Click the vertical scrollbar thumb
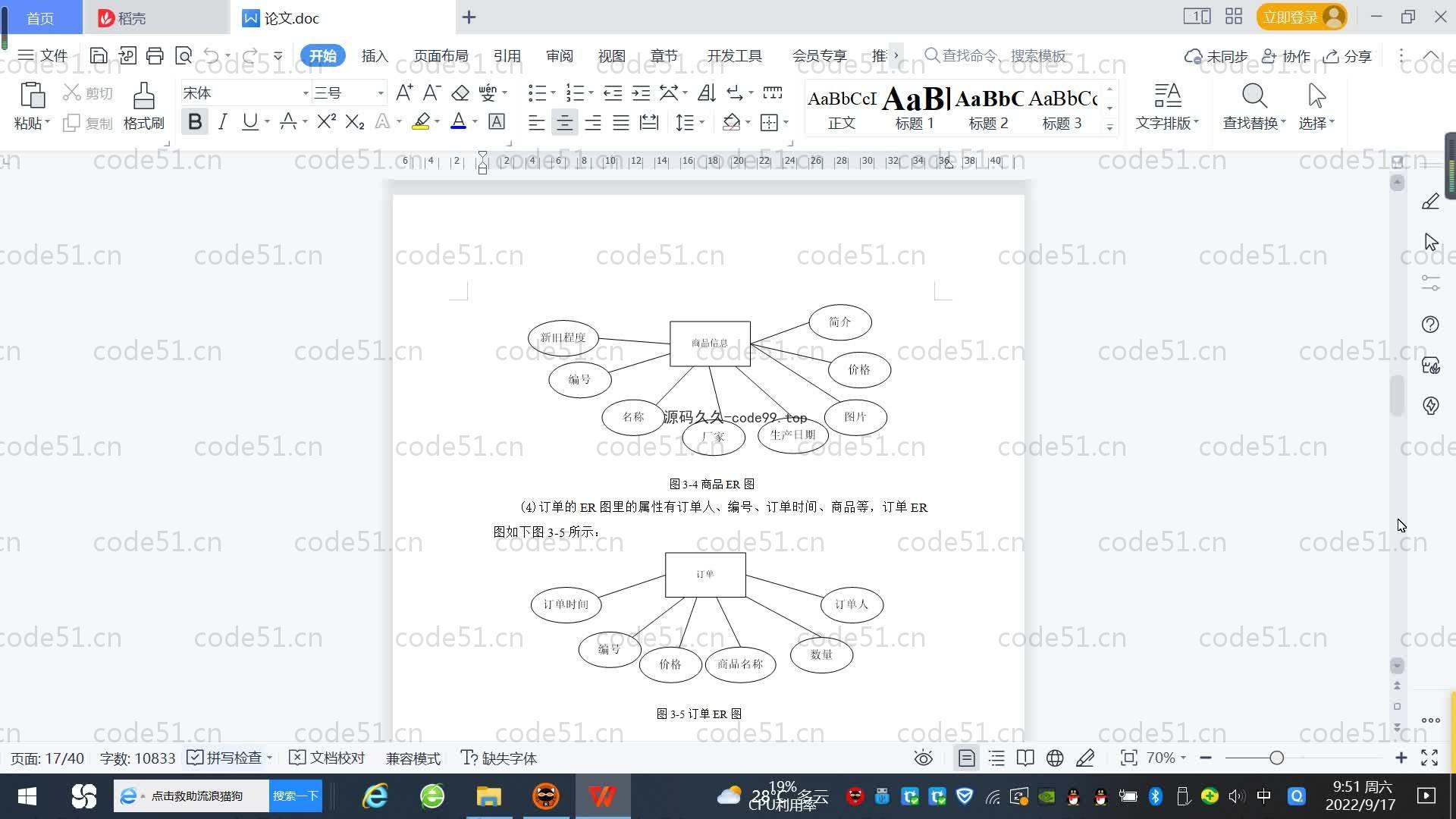Screen dimensions: 1456x819 pyautogui.click(x=1397, y=395)
